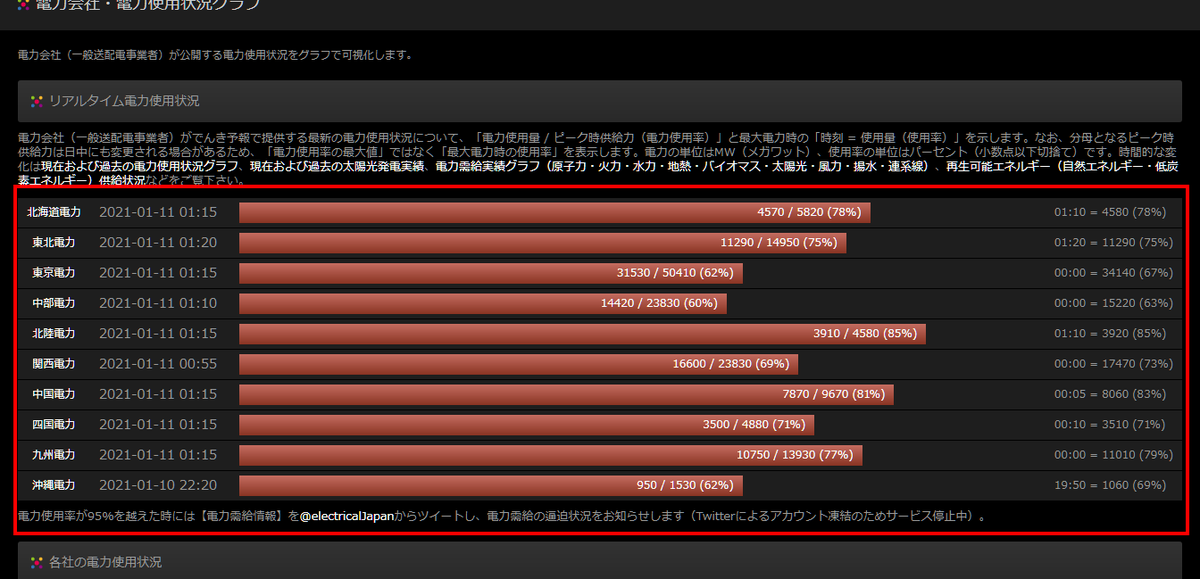
Task: Click the colorful icon beside リアルタイム電力使用状況
Action: [36, 101]
